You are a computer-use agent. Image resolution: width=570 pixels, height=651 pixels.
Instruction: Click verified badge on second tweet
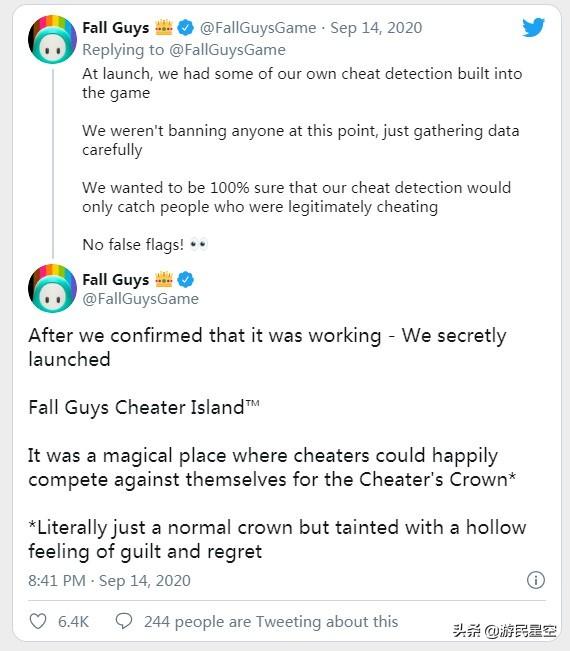(x=185, y=279)
